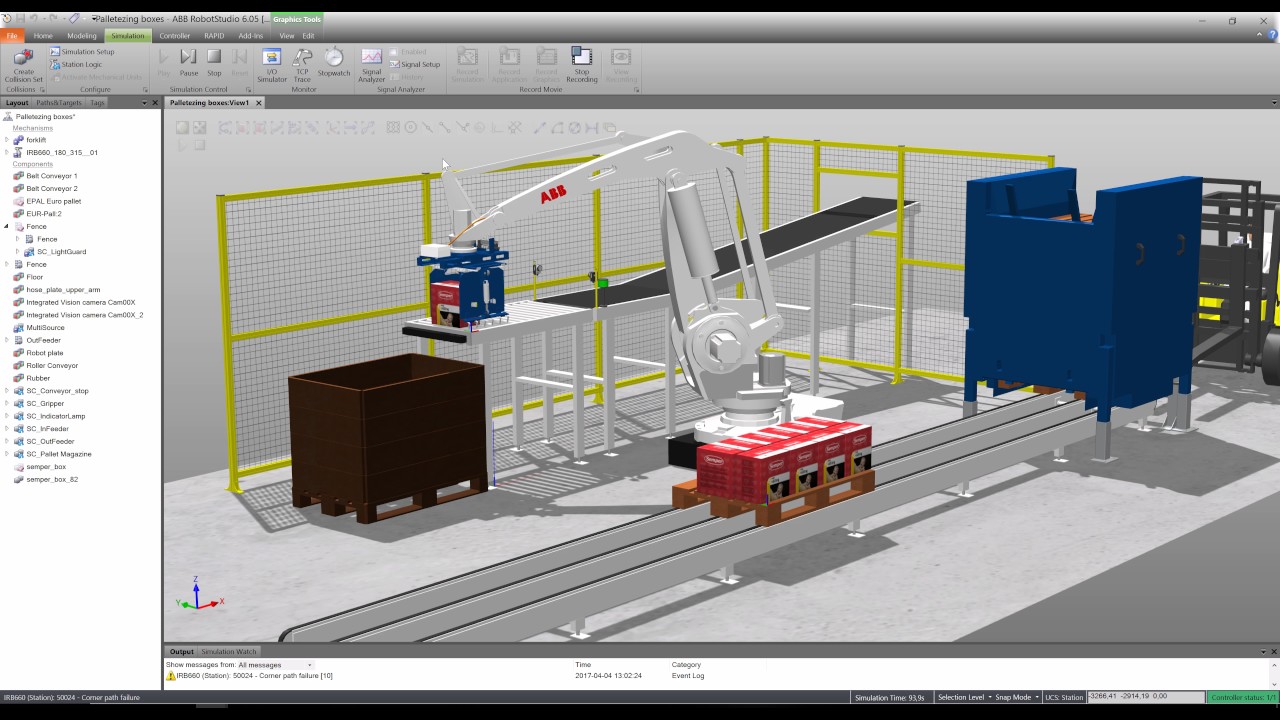Select semper_box item

point(46,467)
